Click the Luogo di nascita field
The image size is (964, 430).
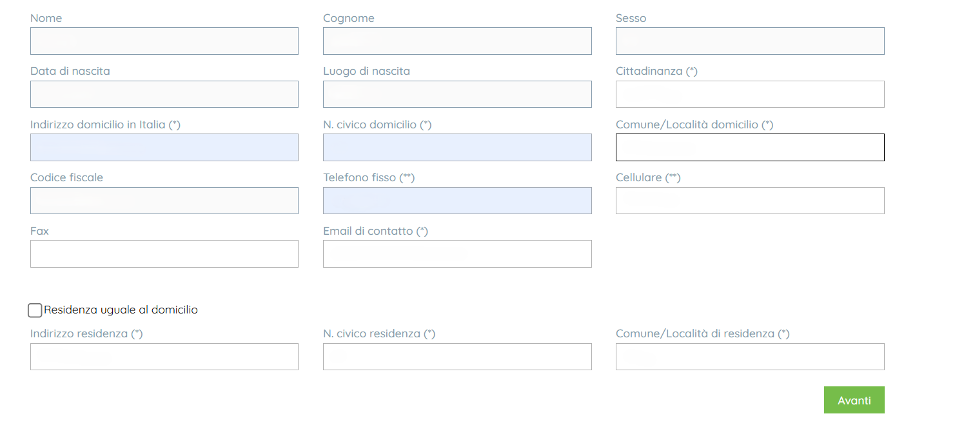(457, 94)
